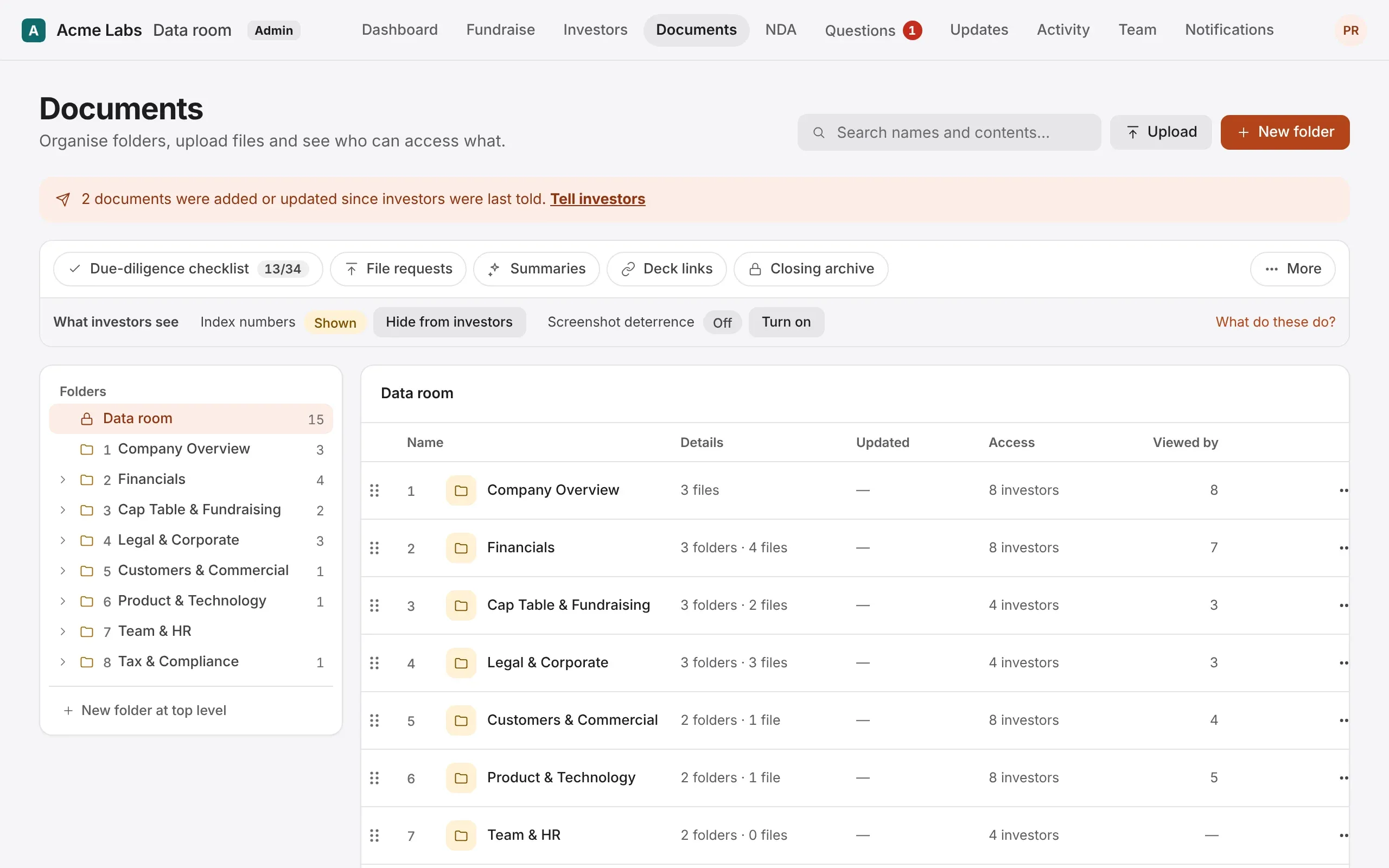Screen dimensions: 1389x868
Task: Click the Shown index numbers status
Action: (335, 323)
